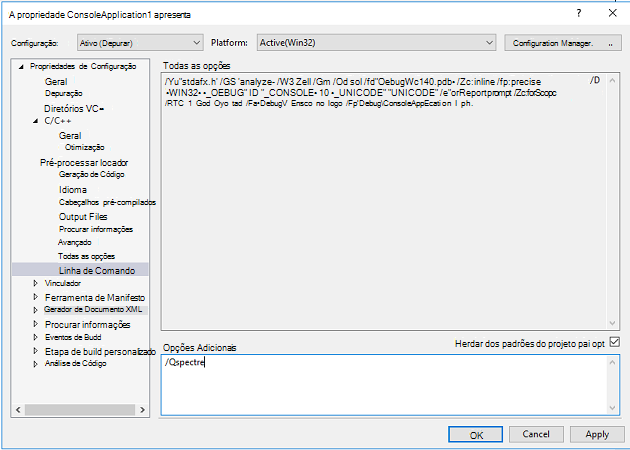
Task: Click up arrow of Todas as opções scrollbar
Action: (612, 80)
